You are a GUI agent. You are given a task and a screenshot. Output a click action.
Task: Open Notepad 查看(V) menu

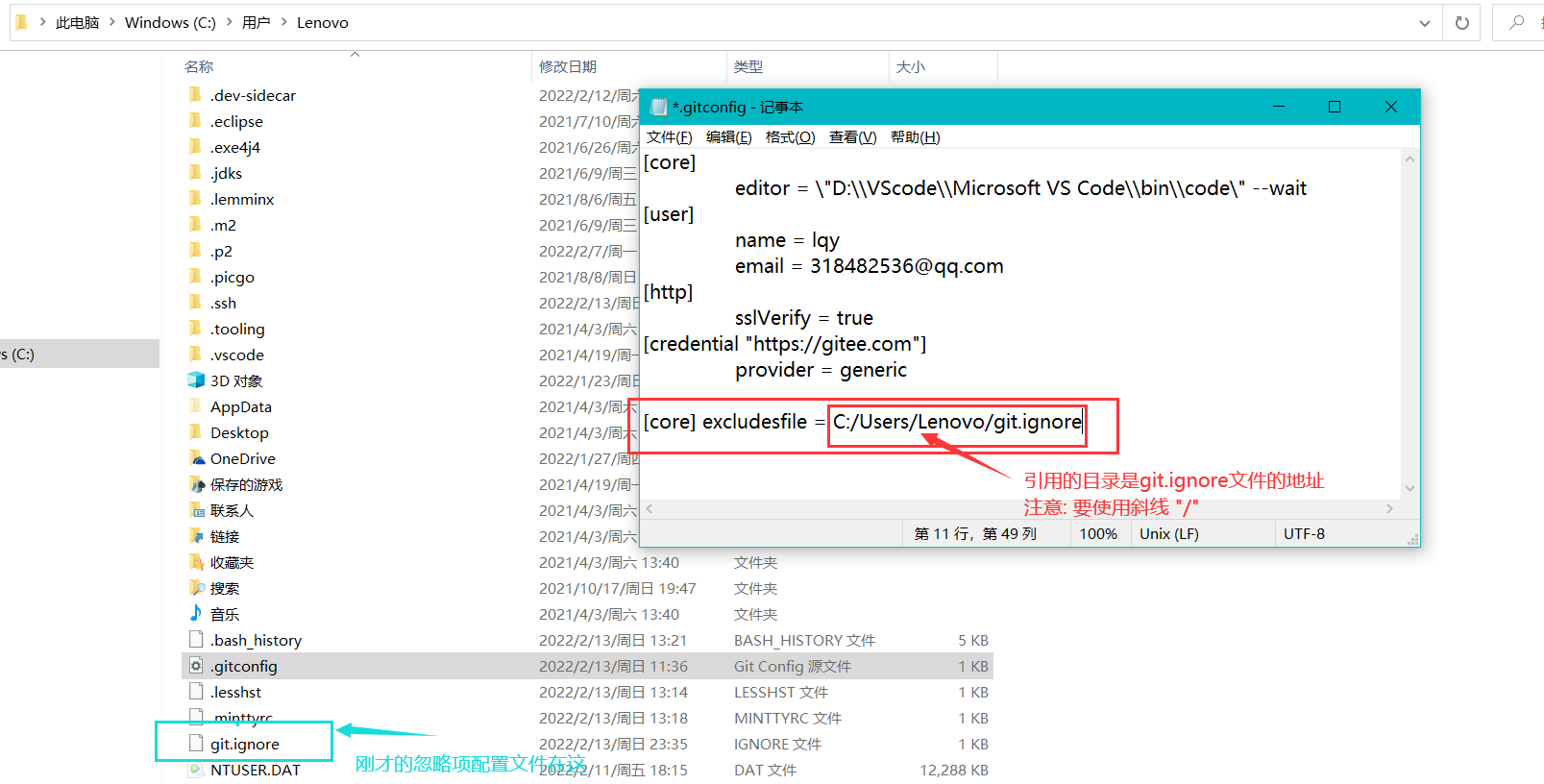pos(852,137)
